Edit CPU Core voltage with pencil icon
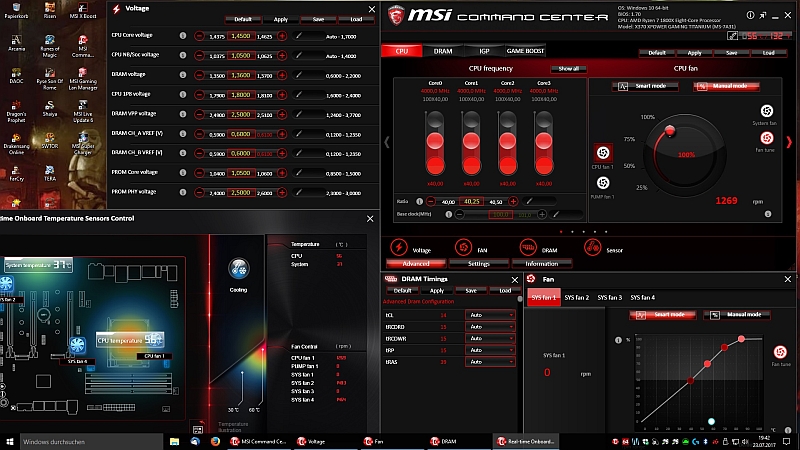The image size is (800, 450). 299,36
